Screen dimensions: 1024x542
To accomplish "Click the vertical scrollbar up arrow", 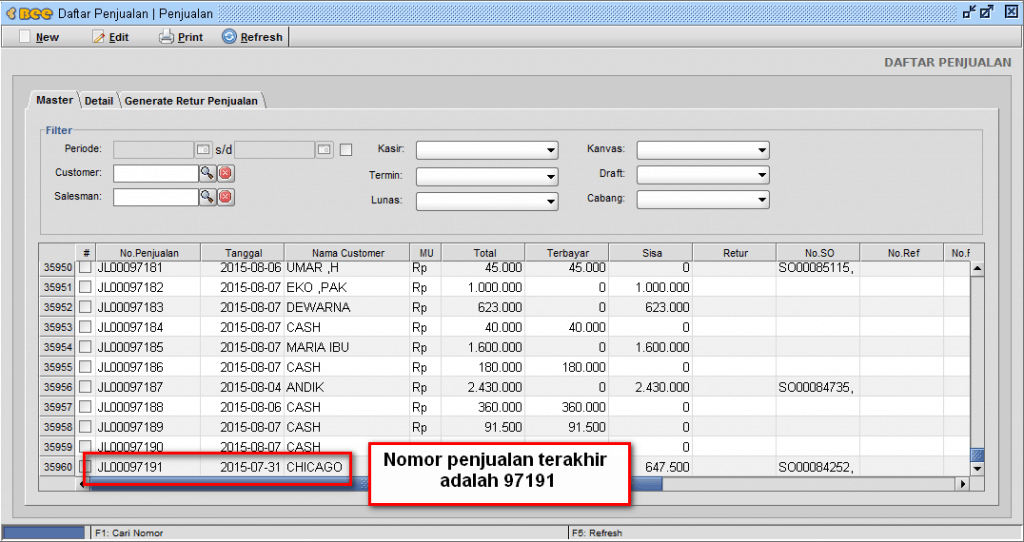I will tap(977, 268).
